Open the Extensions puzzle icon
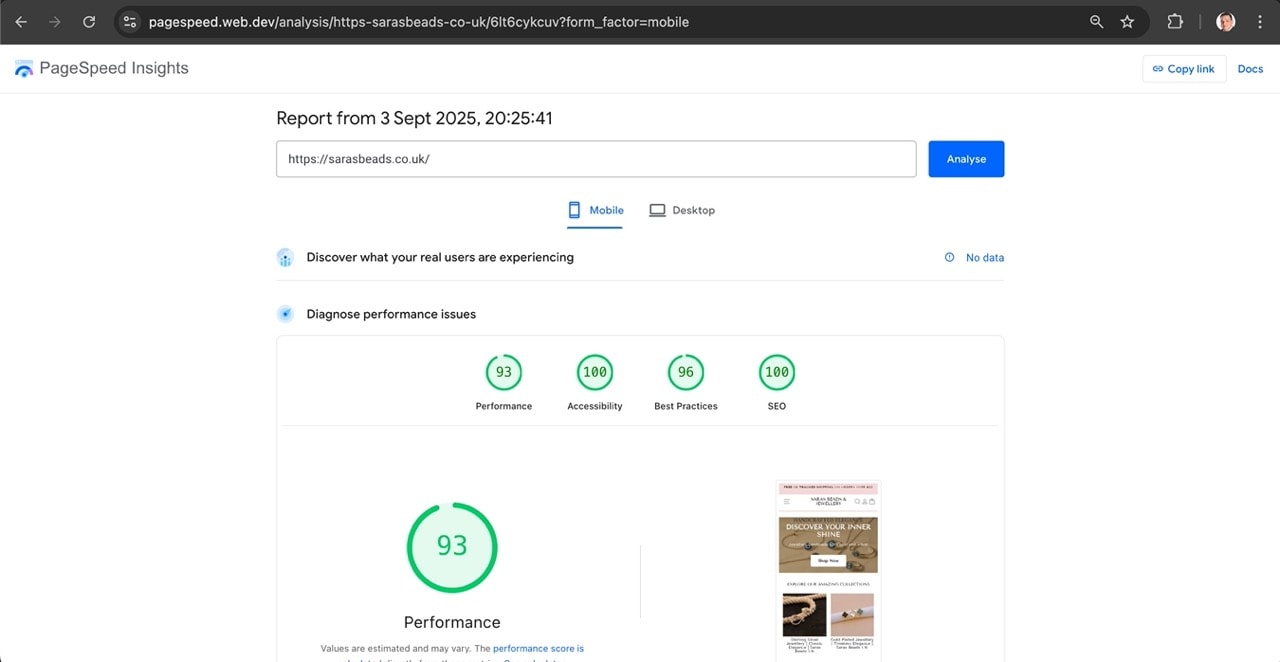Screen dimensions: 1280x662 pyautogui.click(x=1175, y=21)
